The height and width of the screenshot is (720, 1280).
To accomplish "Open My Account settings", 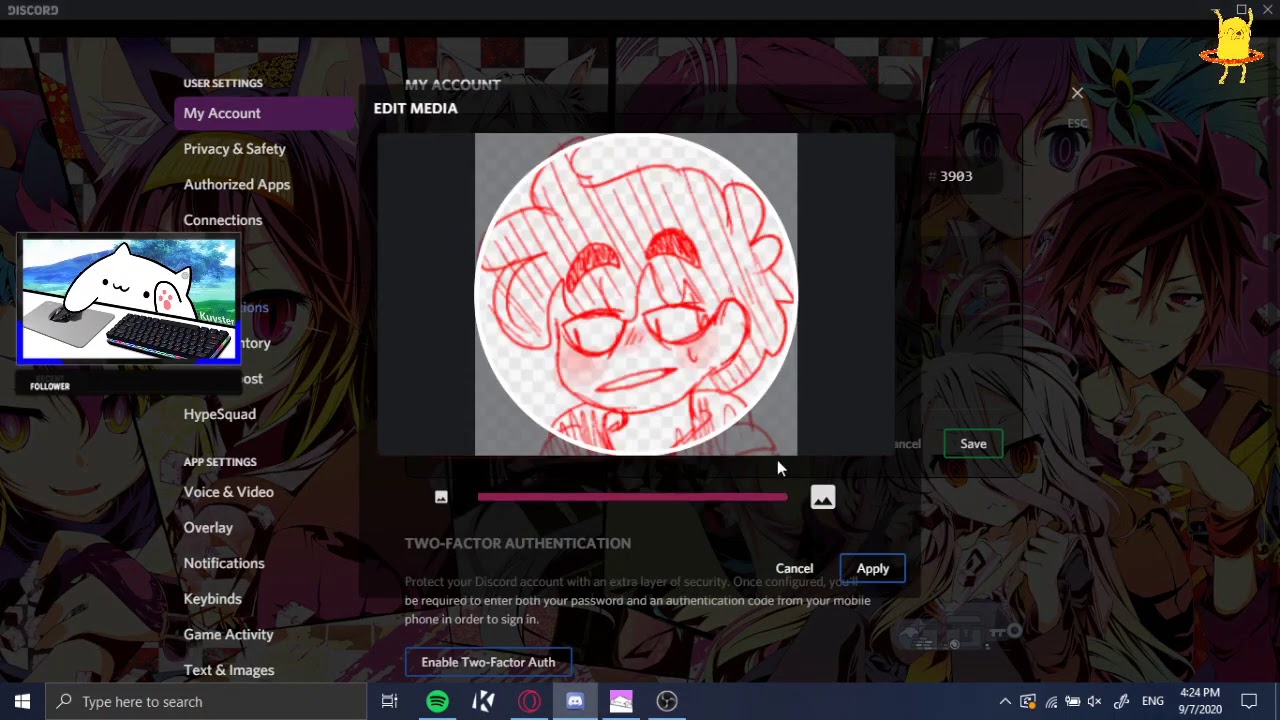I will coord(264,113).
